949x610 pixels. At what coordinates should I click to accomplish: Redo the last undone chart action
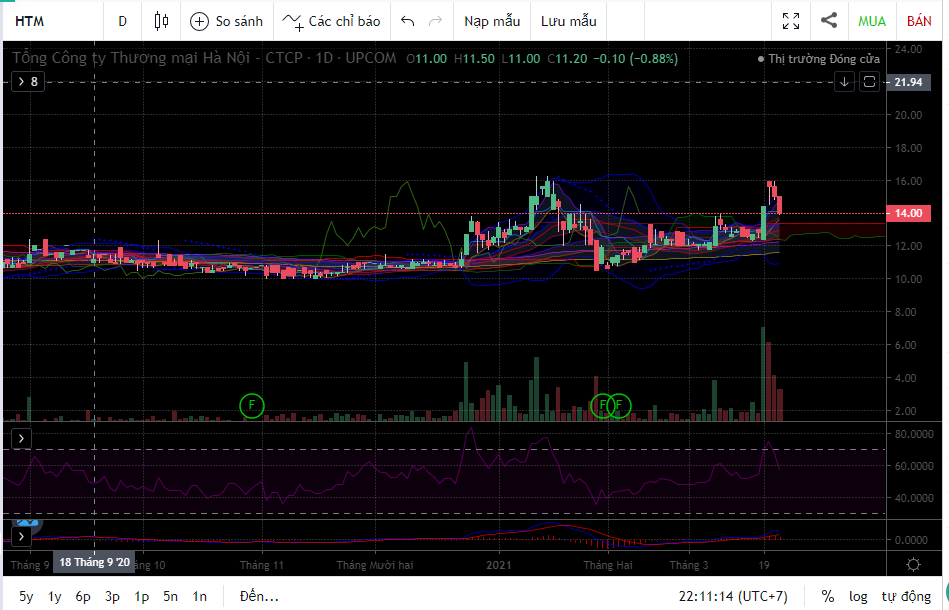click(x=435, y=21)
